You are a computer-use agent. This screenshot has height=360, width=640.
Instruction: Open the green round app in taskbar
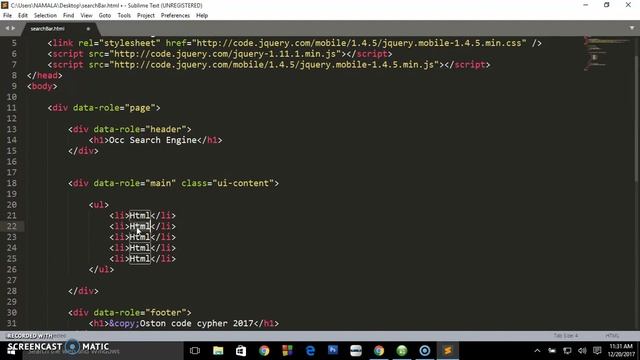point(402,351)
